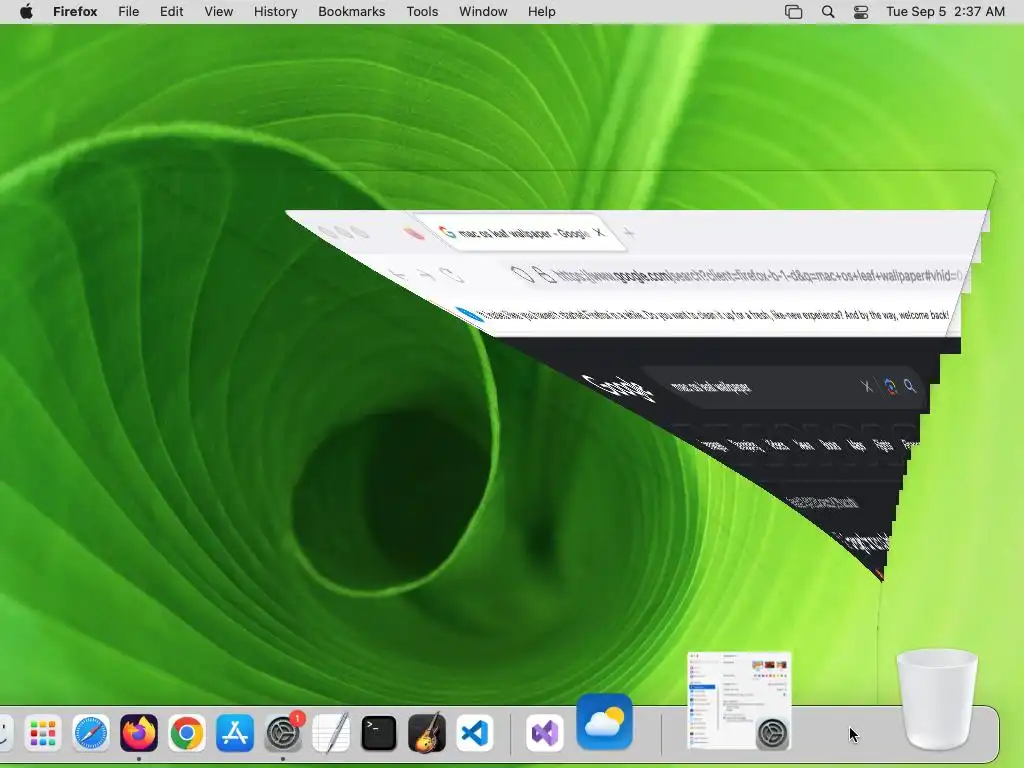Open the Trash in the Dock
Screen dimensions: 1024x768
(936, 699)
